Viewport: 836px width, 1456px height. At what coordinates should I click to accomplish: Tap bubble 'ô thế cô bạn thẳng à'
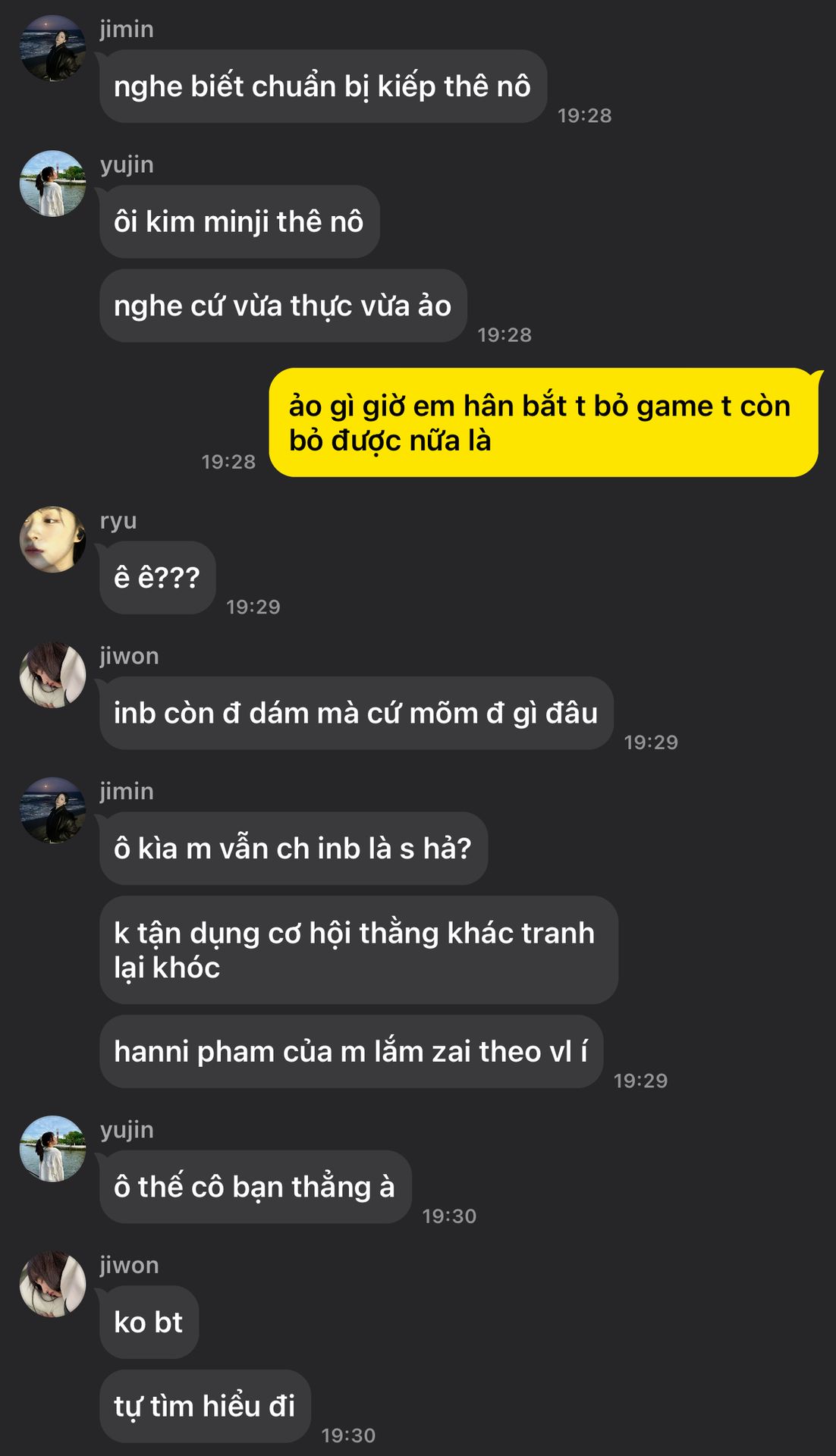coord(256,1187)
